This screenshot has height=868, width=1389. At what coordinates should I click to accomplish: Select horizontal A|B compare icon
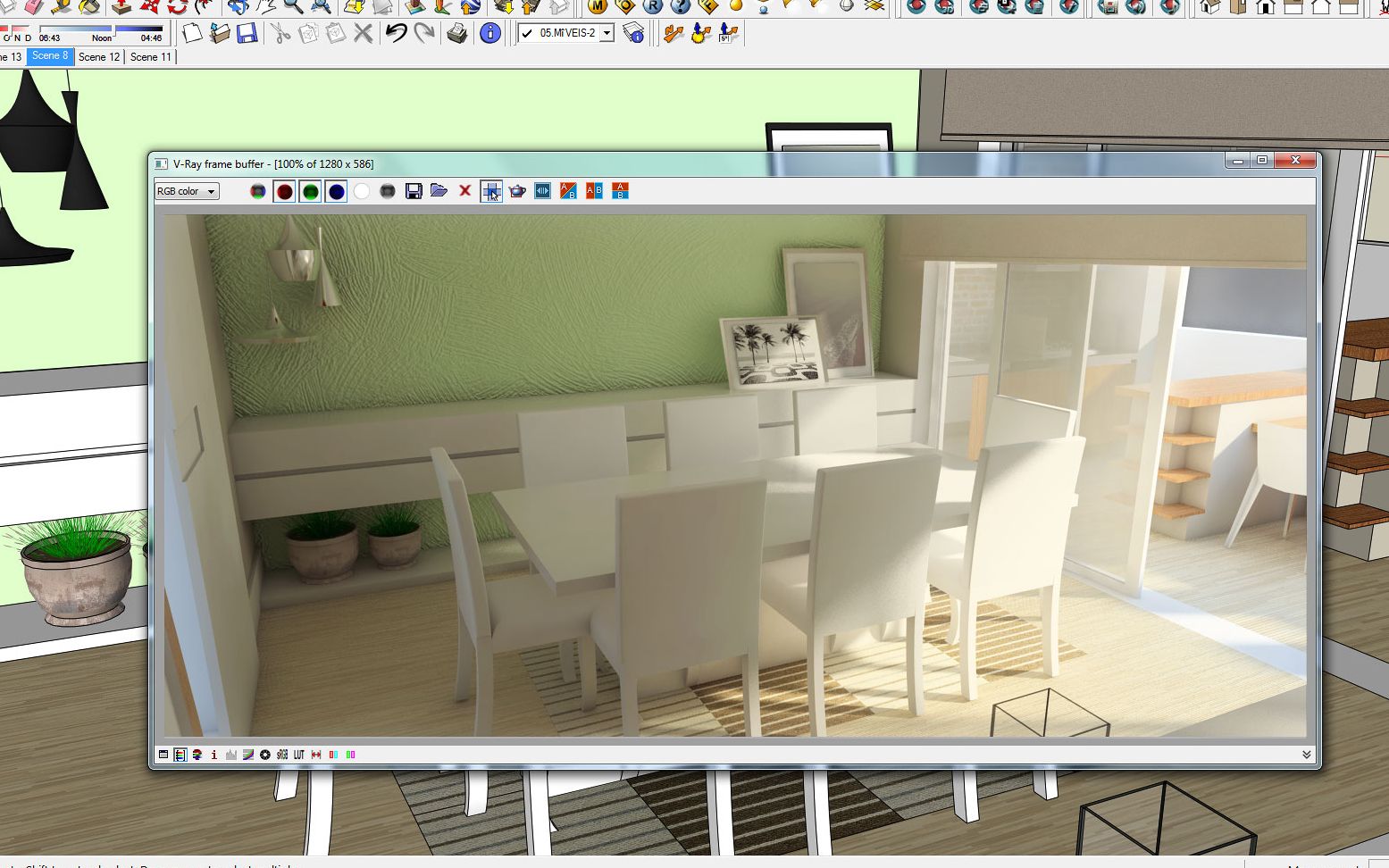click(594, 191)
